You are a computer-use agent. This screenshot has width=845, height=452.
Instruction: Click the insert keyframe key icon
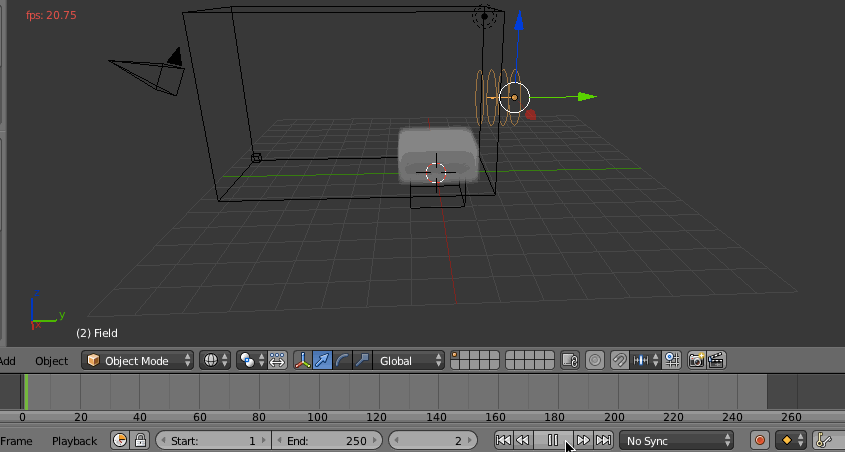click(x=825, y=440)
